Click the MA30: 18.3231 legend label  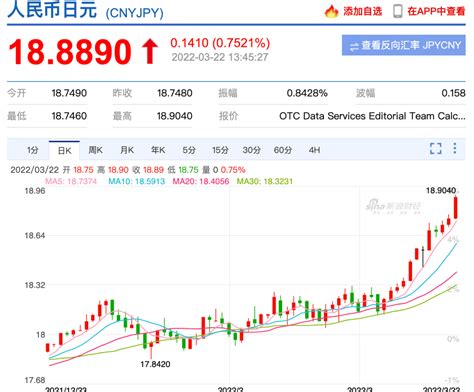click(265, 181)
